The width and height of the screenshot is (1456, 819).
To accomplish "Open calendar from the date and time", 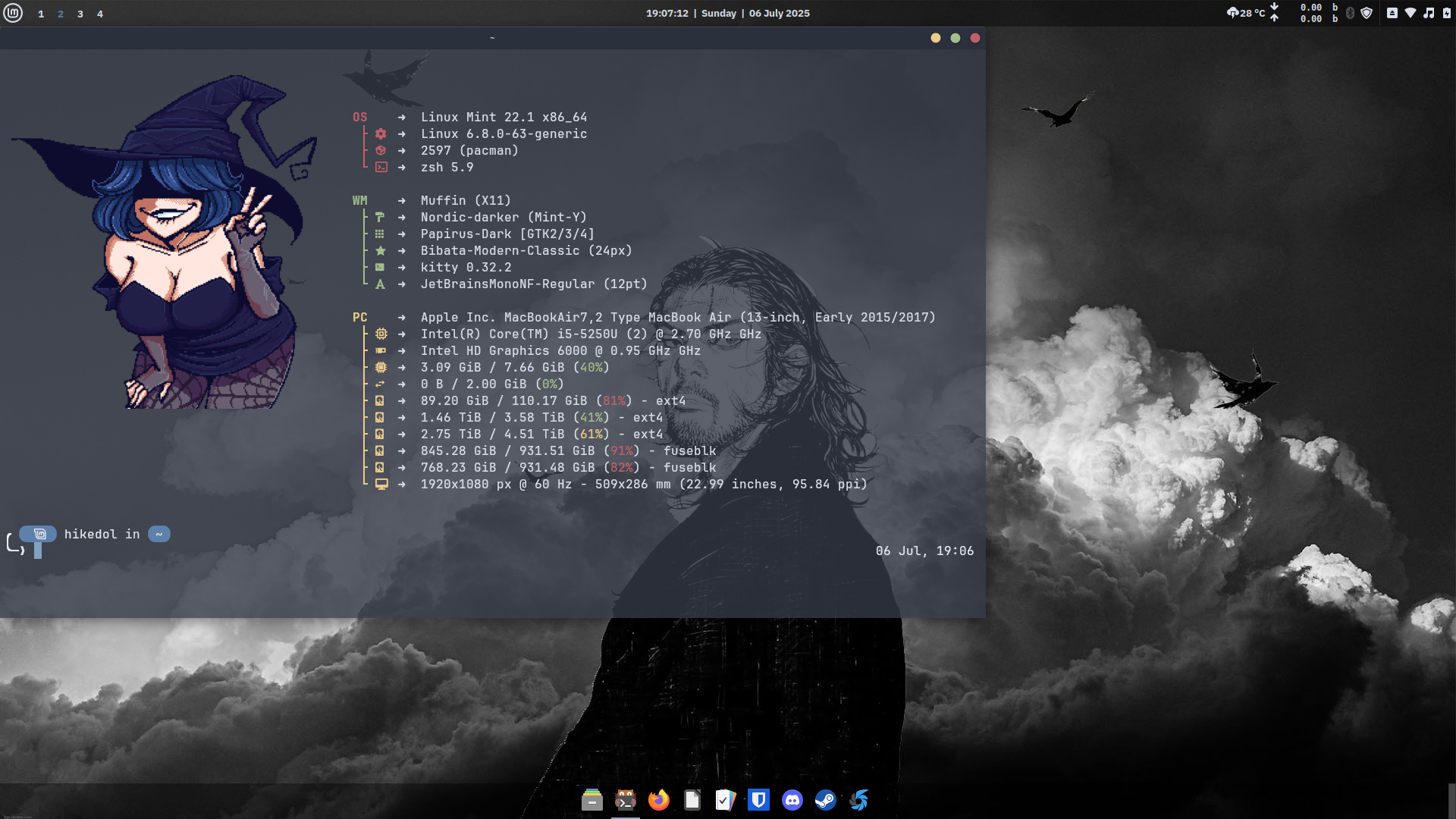I will click(728, 13).
